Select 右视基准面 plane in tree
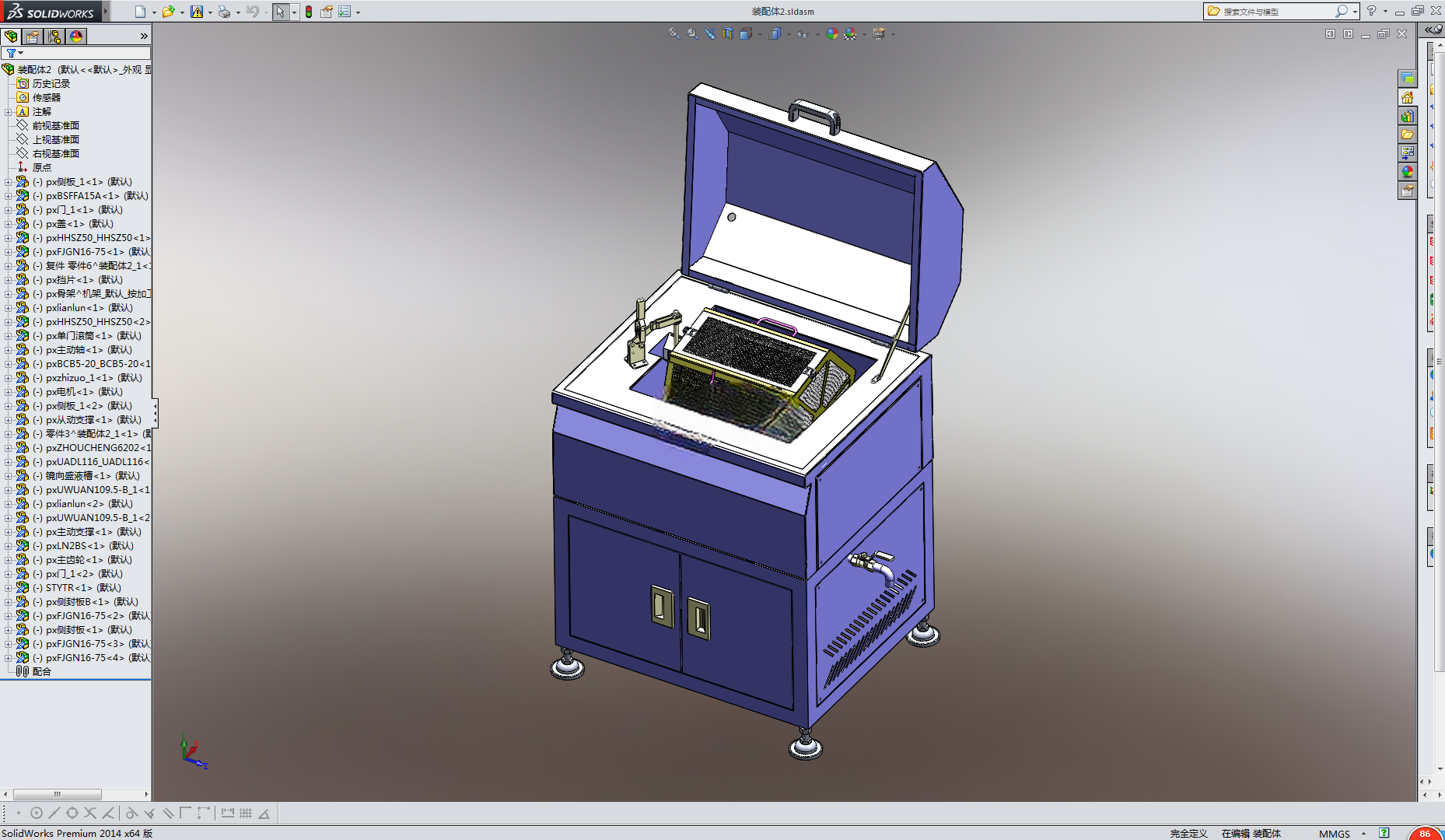Screen dimensions: 1445x840 coord(55,154)
